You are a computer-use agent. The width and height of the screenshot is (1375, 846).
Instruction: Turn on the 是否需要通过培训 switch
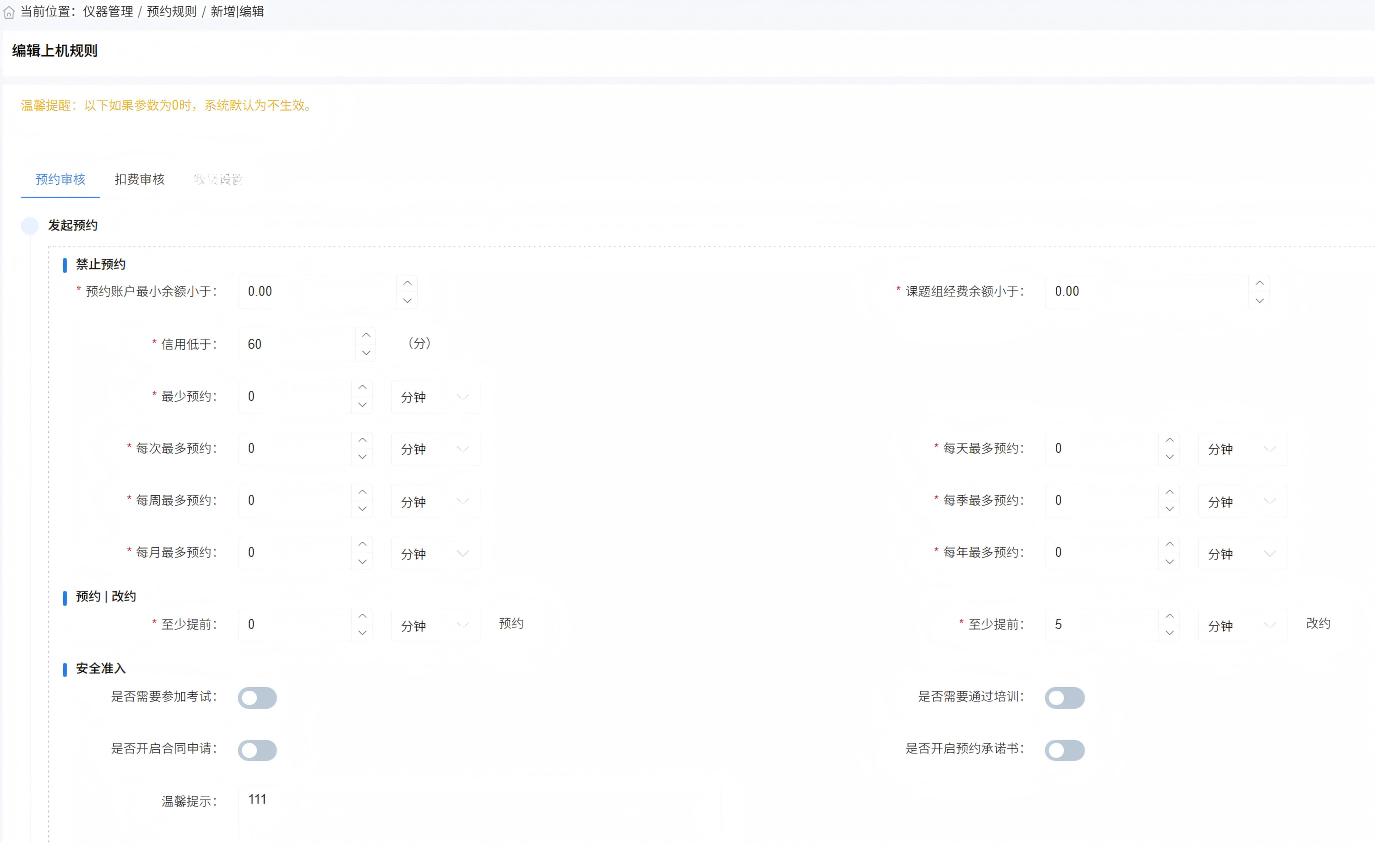[x=1064, y=698]
